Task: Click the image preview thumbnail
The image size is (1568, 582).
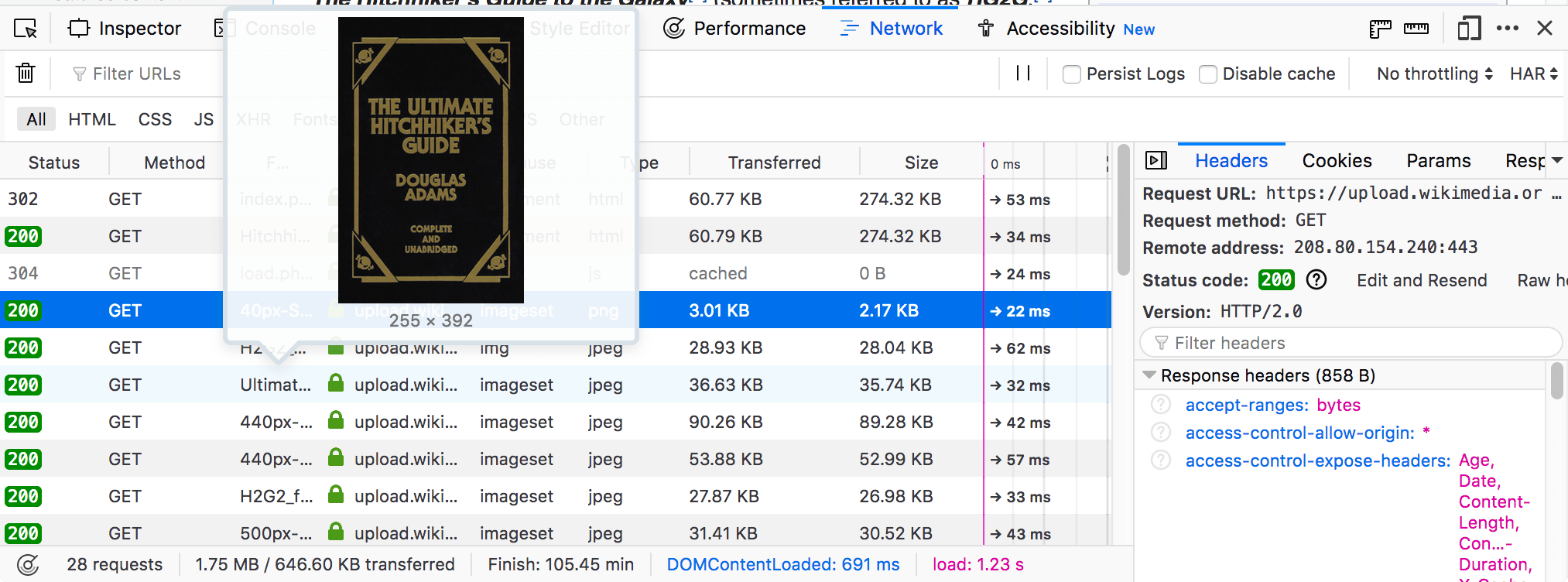Action: 431,160
